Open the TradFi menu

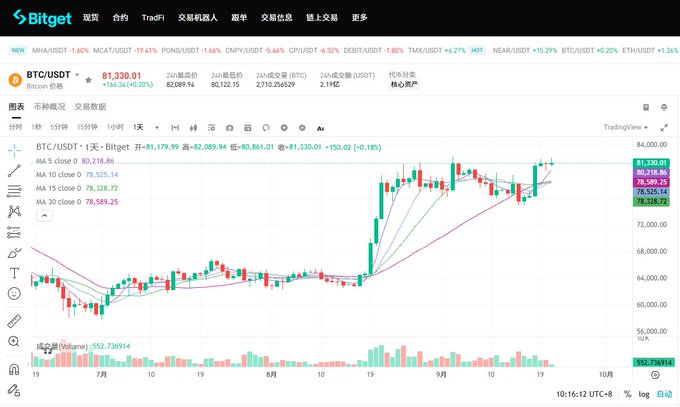[153, 18]
